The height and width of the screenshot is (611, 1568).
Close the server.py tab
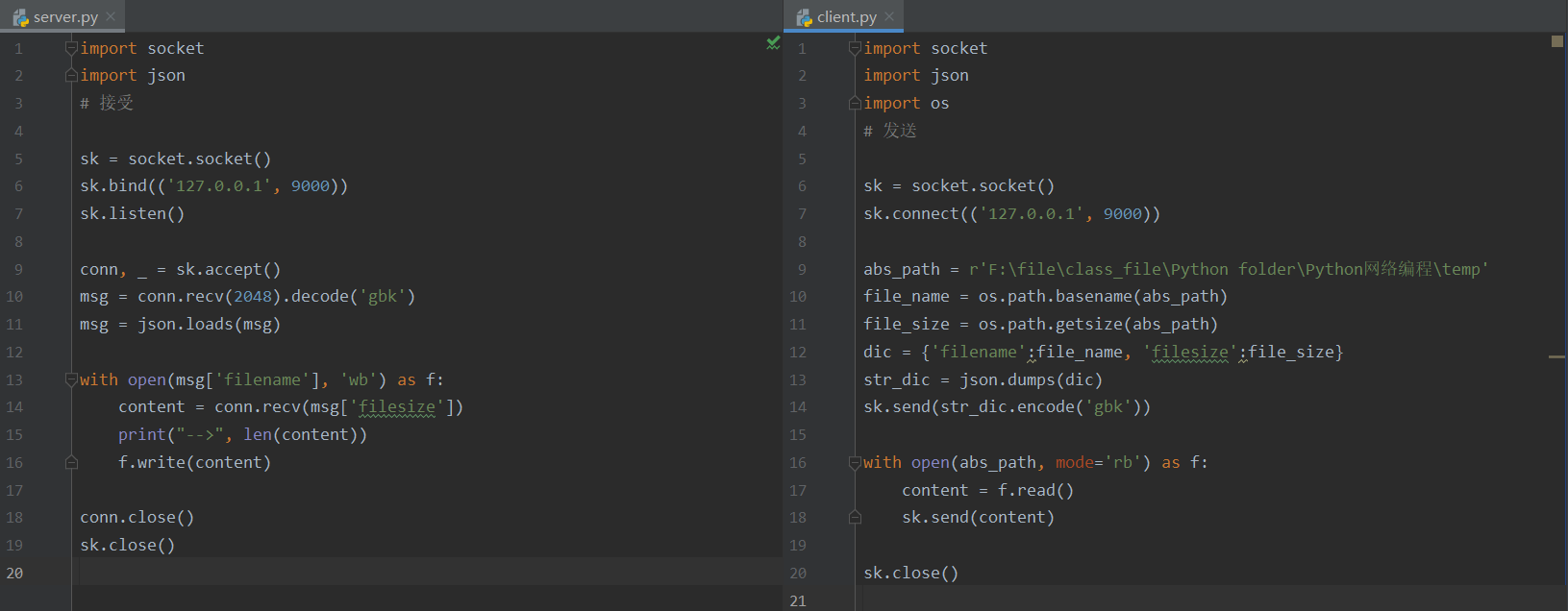[111, 16]
